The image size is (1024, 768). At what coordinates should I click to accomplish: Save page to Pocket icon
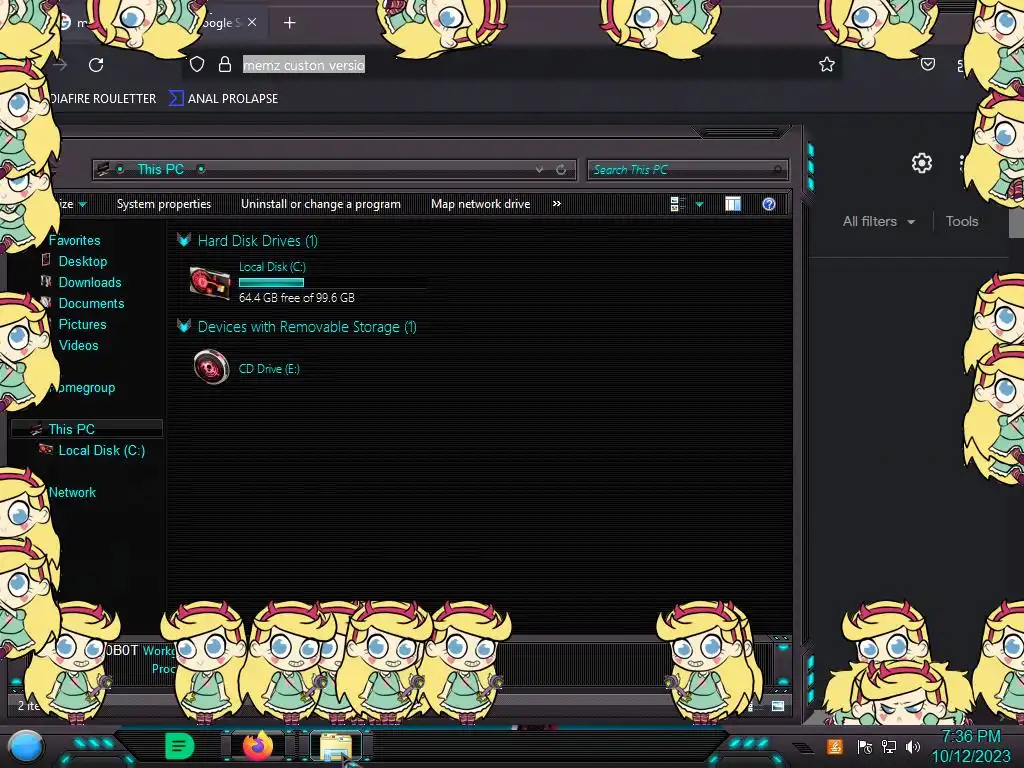pyautogui.click(x=927, y=64)
